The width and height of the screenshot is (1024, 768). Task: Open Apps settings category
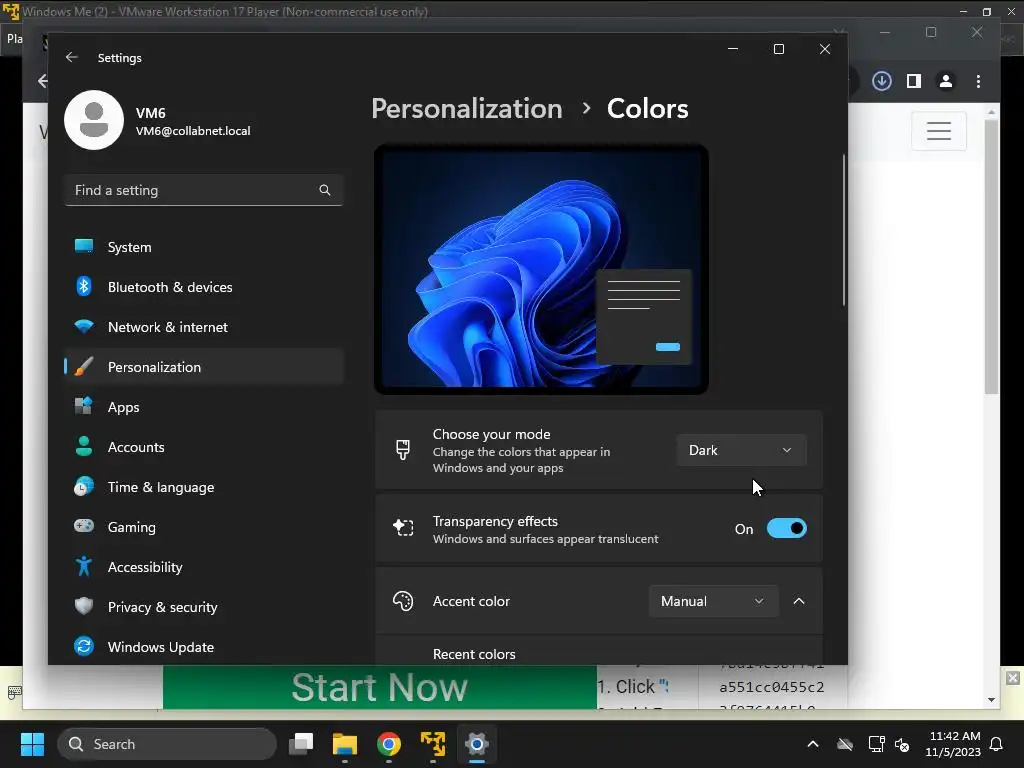click(204, 407)
